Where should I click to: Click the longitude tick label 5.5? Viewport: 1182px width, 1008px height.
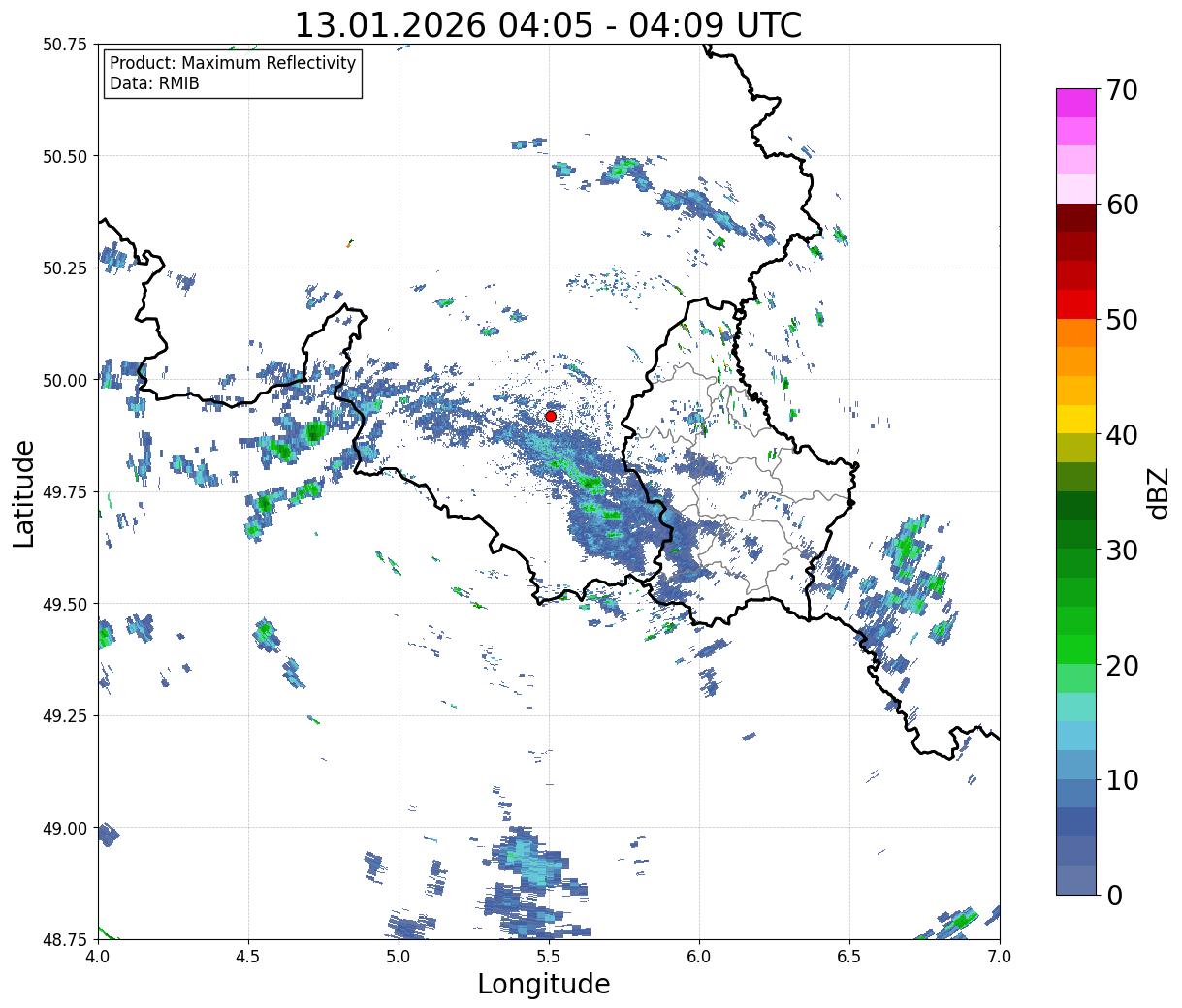549,956
